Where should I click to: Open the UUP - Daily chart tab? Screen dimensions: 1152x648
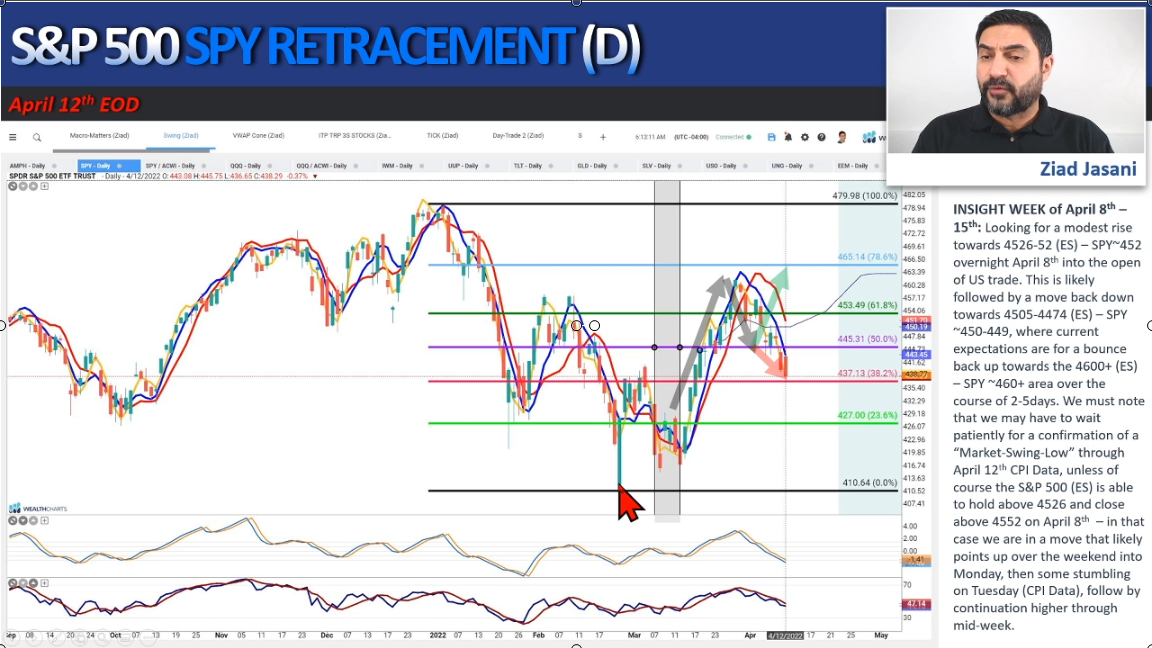pos(463,166)
